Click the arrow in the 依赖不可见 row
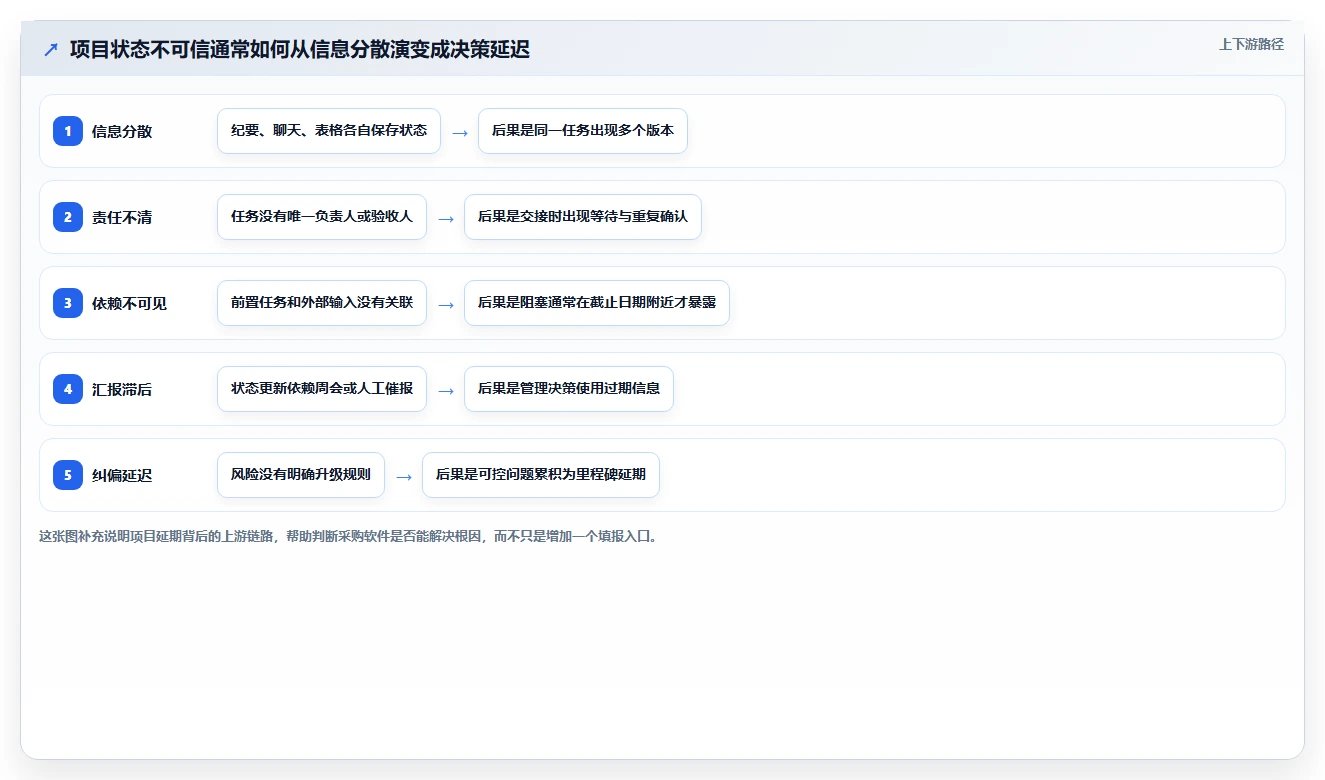 pos(446,304)
